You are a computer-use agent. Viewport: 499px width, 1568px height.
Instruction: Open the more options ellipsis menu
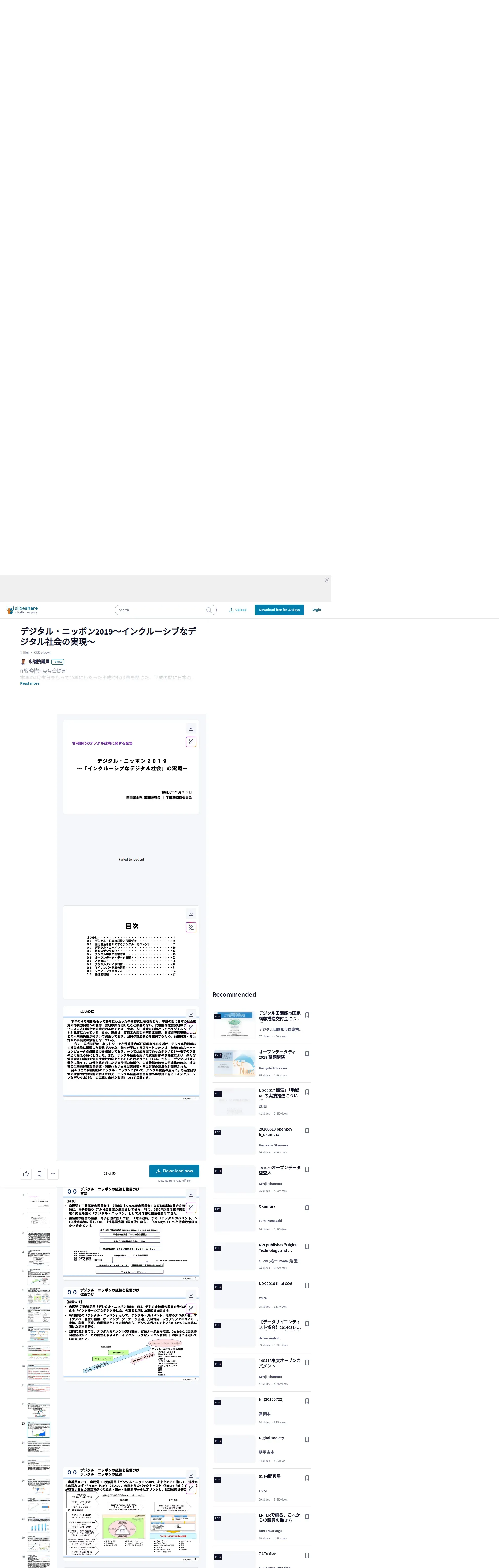pyautogui.click(x=53, y=1174)
